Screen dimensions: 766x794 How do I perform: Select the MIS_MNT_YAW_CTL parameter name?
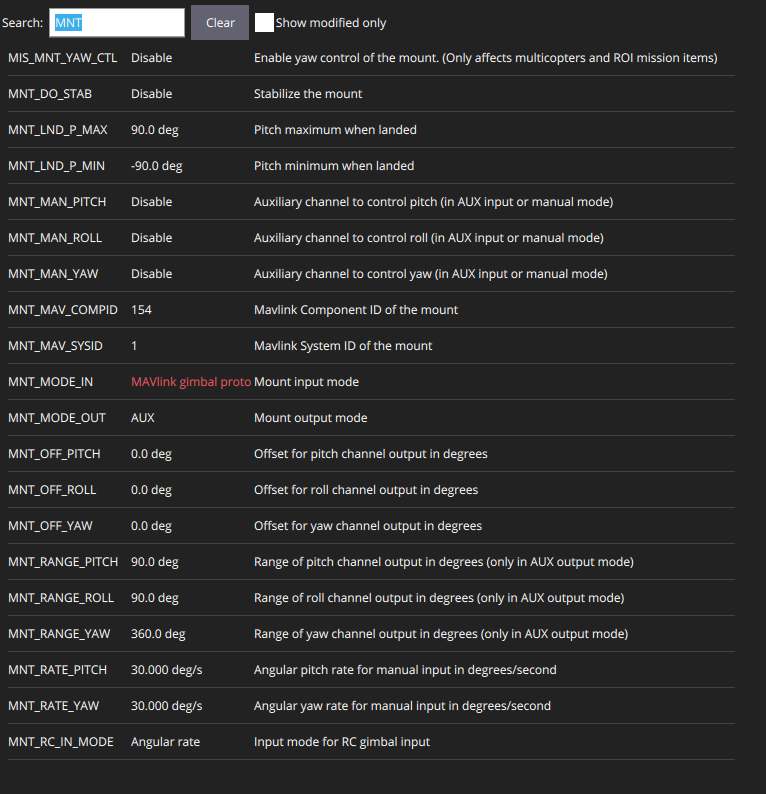click(62, 58)
